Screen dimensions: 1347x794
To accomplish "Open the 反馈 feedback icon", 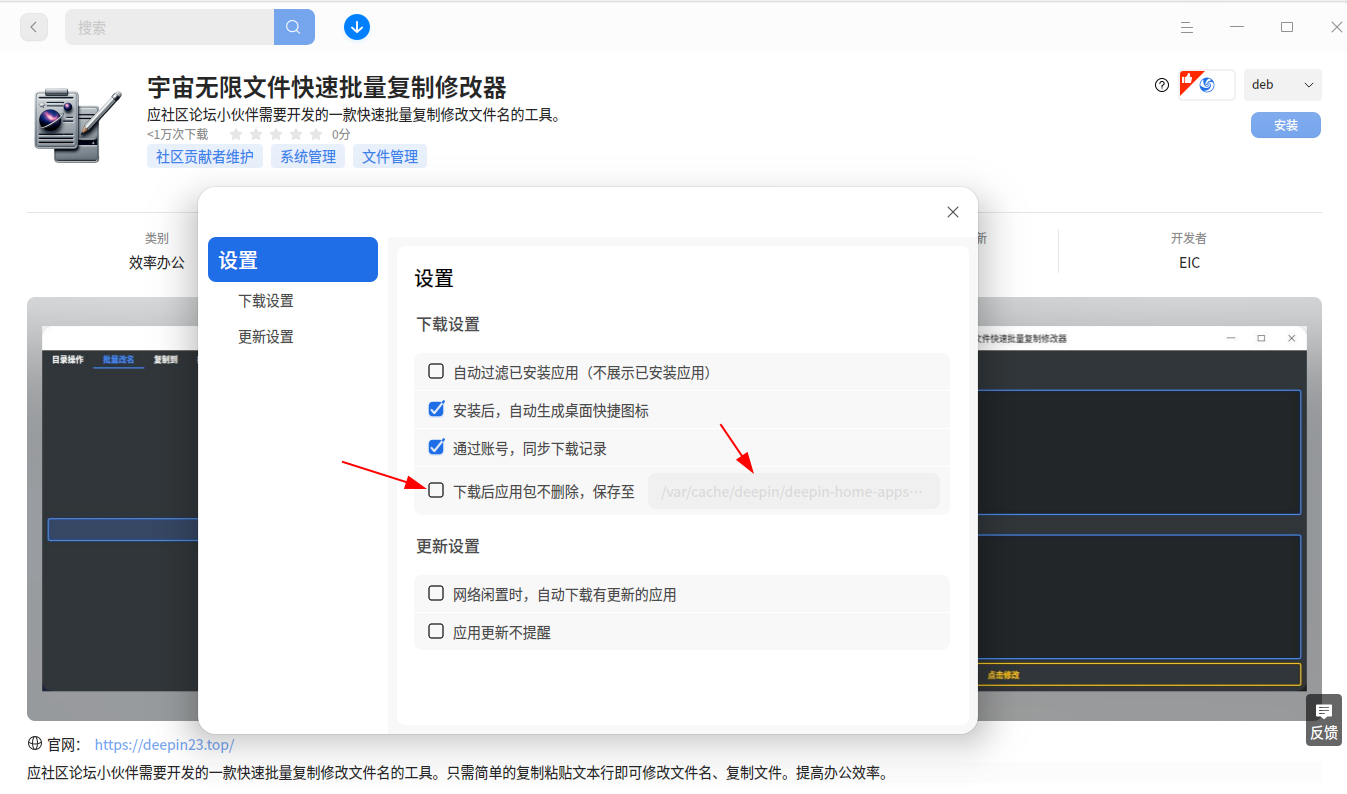I will coord(1324,720).
